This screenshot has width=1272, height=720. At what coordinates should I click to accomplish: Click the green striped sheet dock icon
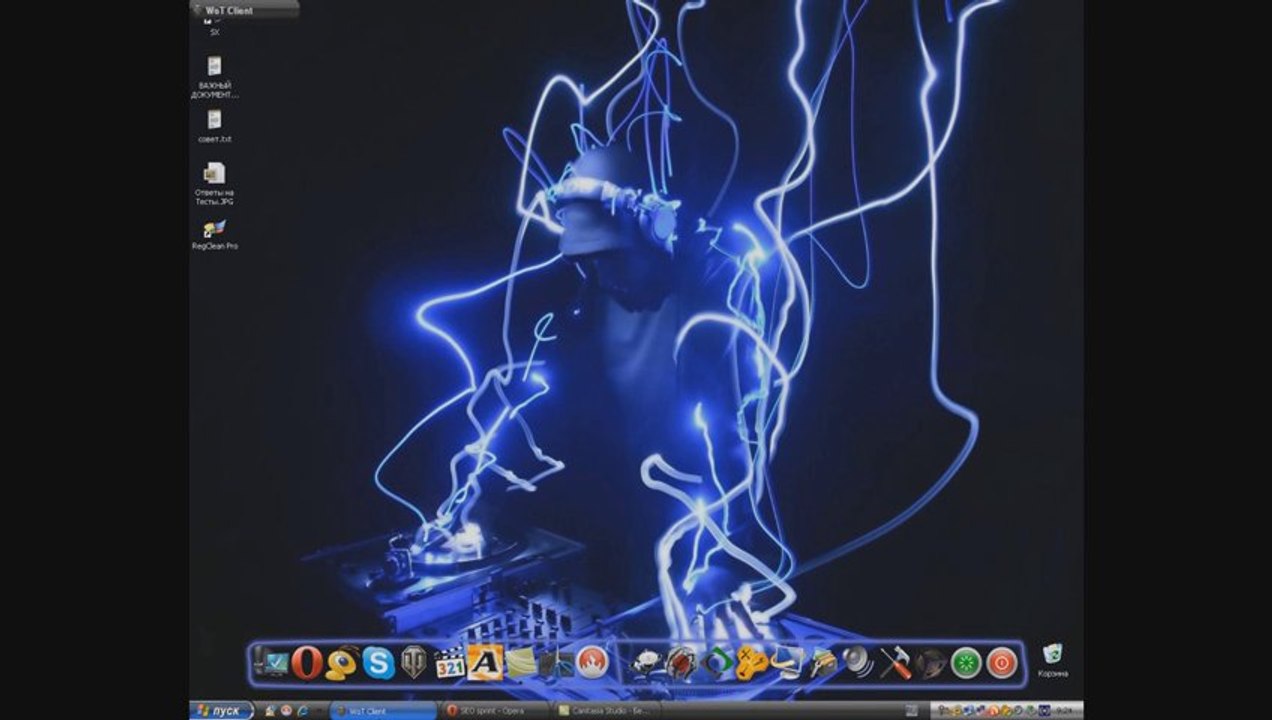point(521,662)
